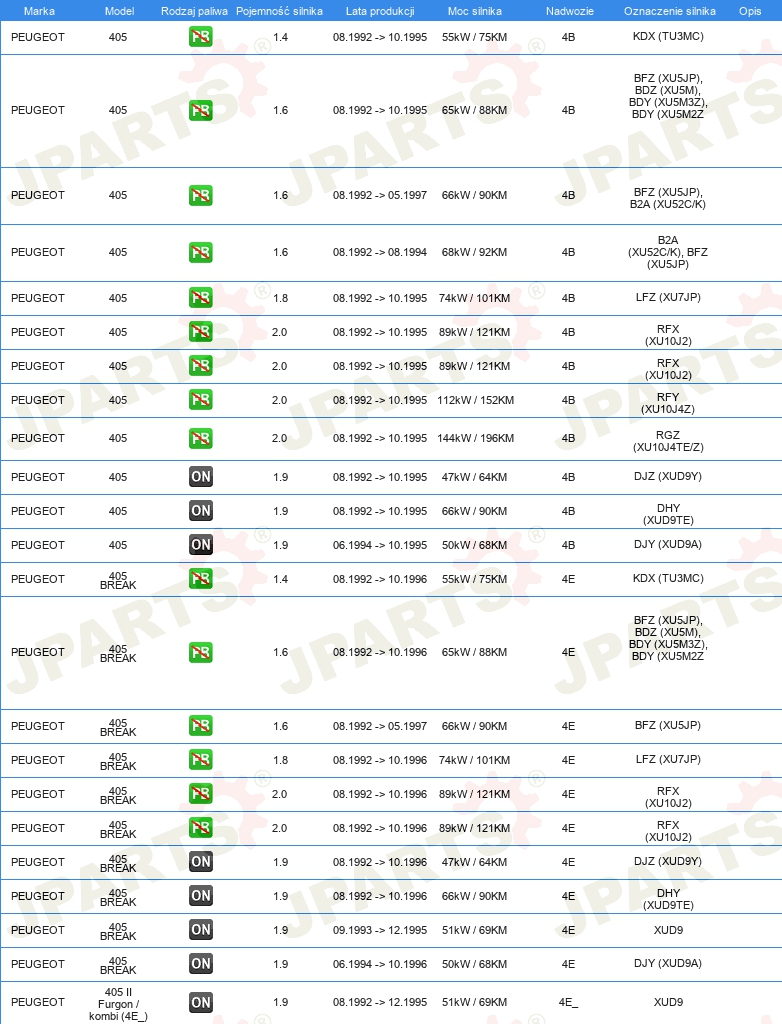Click the Marka column header
The height and width of the screenshot is (1024, 782).
point(39,11)
